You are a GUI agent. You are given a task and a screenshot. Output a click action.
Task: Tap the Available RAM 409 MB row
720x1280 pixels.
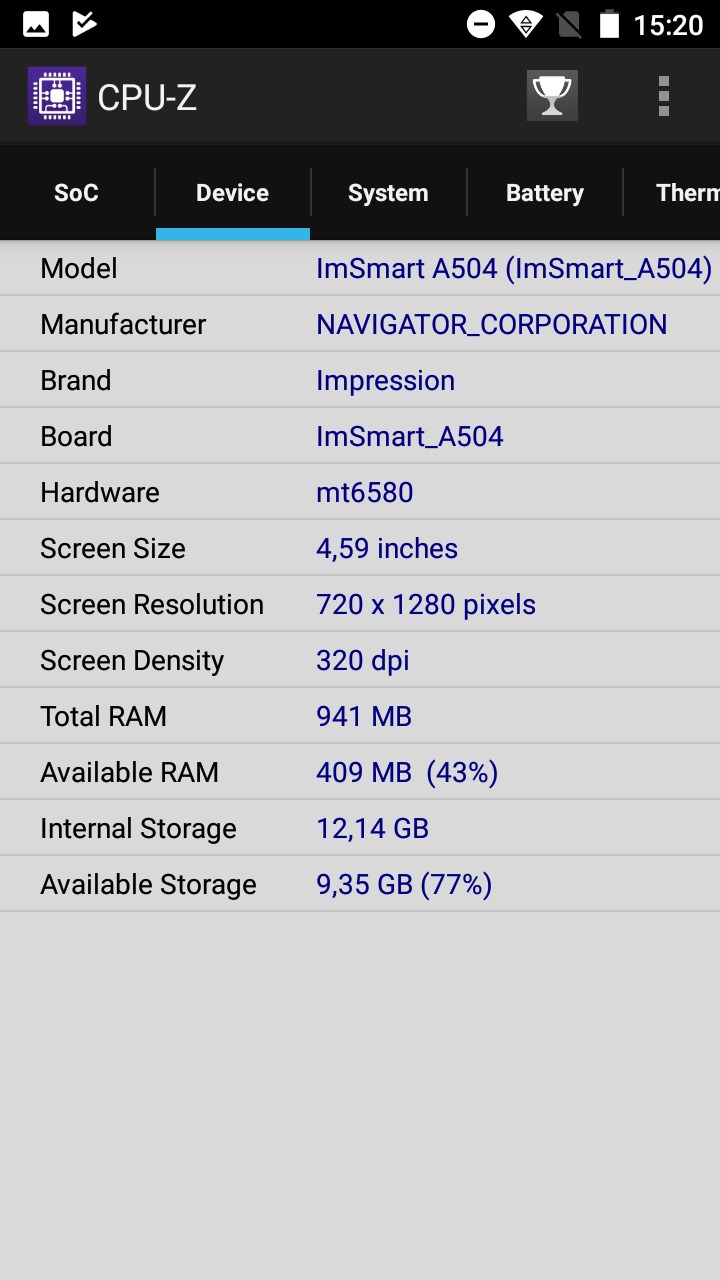pyautogui.click(x=360, y=772)
